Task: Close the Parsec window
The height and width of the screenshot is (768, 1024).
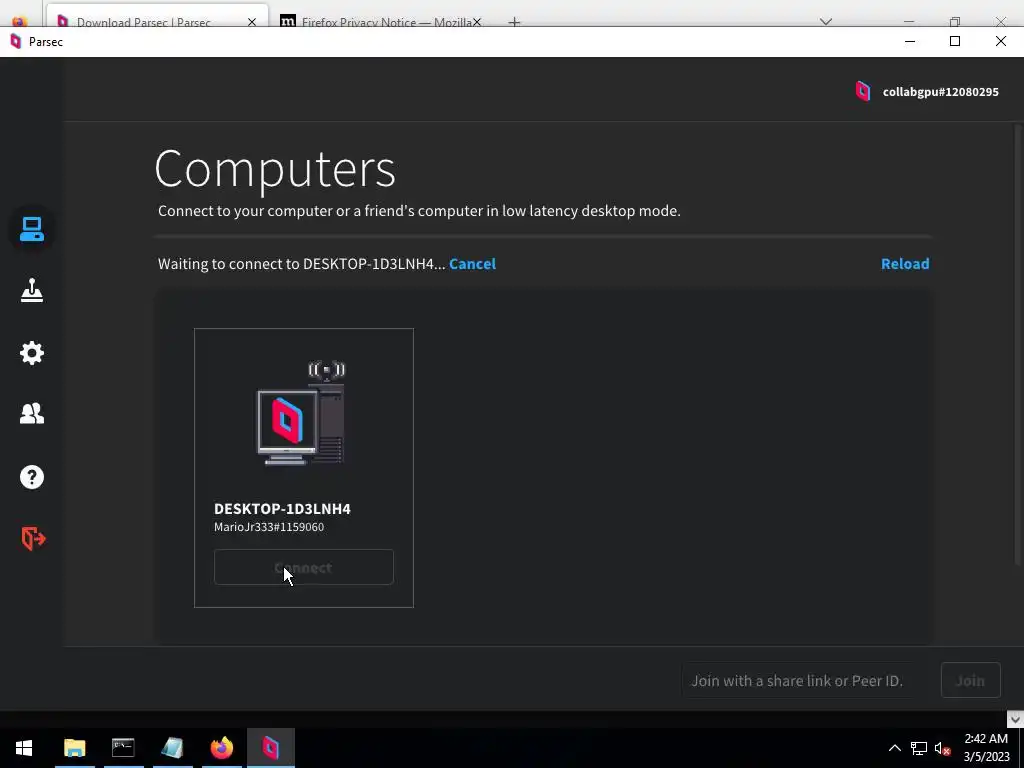Action: point(1000,41)
